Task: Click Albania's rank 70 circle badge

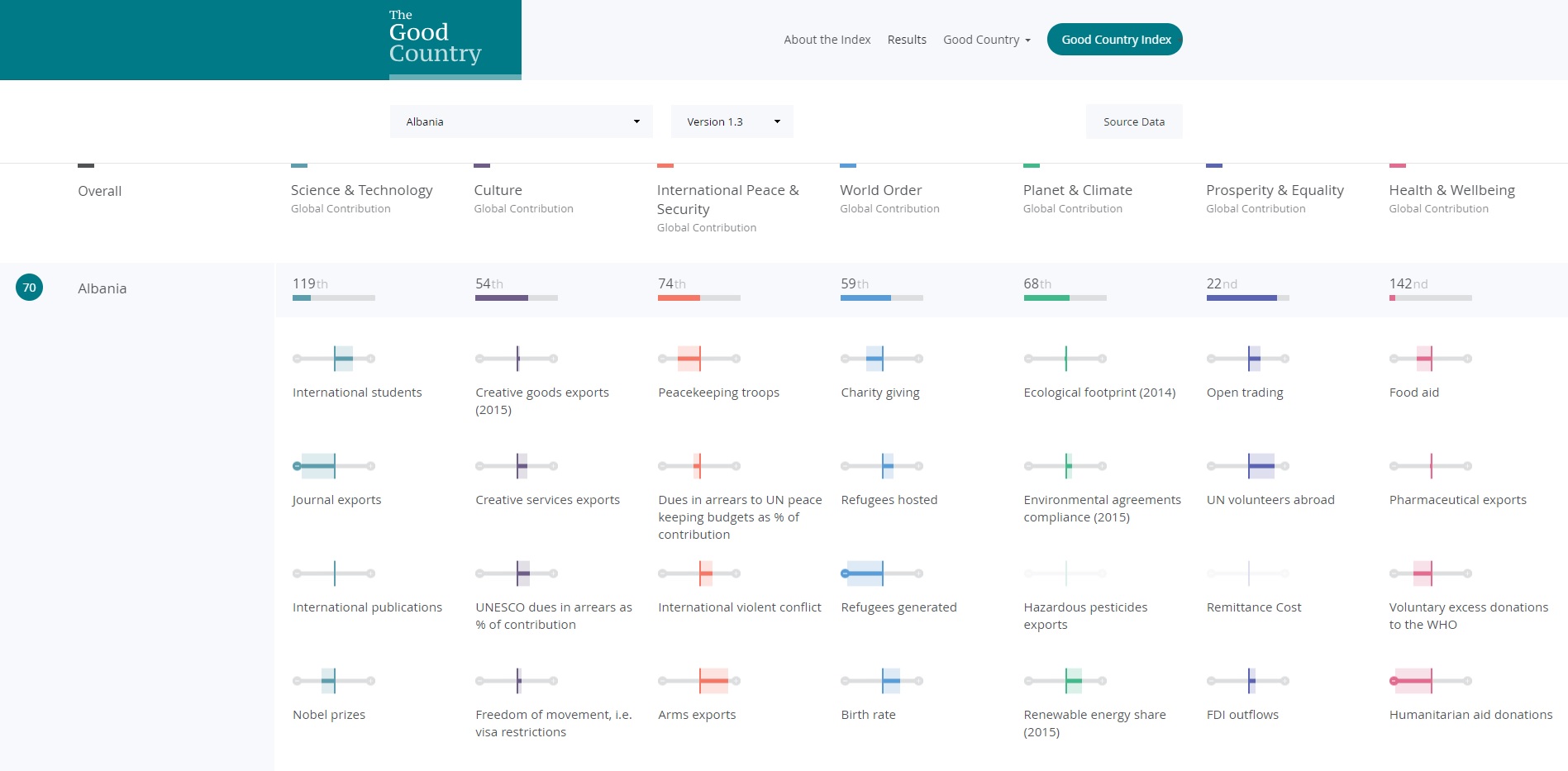Action: [x=30, y=288]
